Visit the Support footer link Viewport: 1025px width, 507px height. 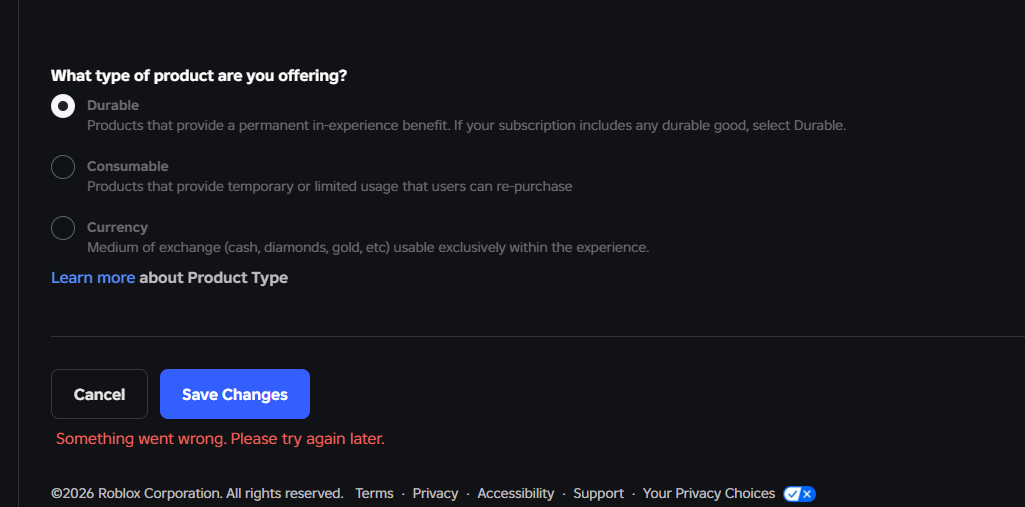[598, 494]
